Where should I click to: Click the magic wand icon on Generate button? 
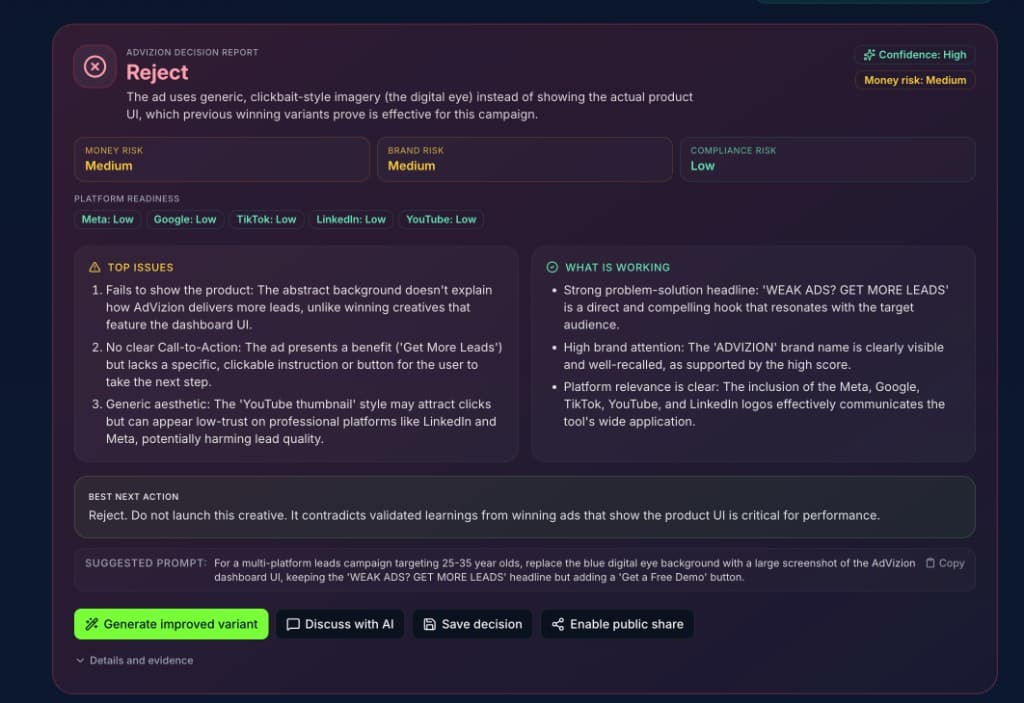(x=91, y=624)
